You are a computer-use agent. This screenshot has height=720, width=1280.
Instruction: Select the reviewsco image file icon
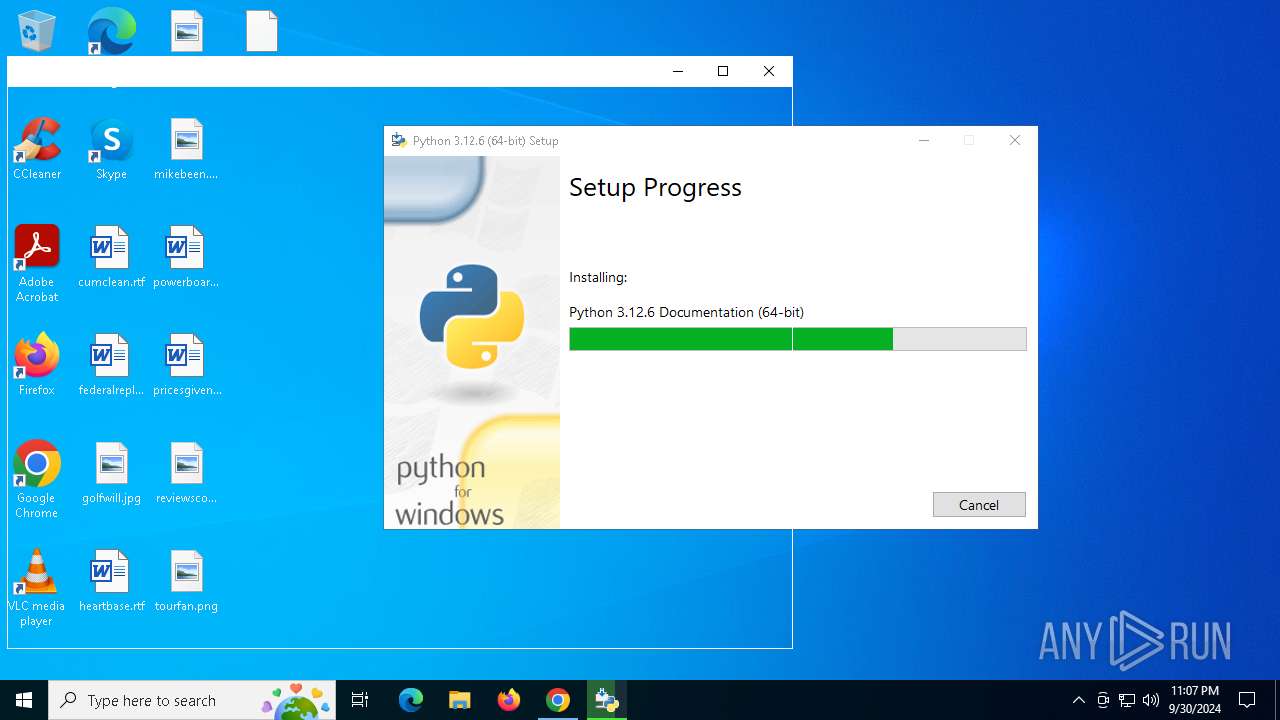(186, 473)
